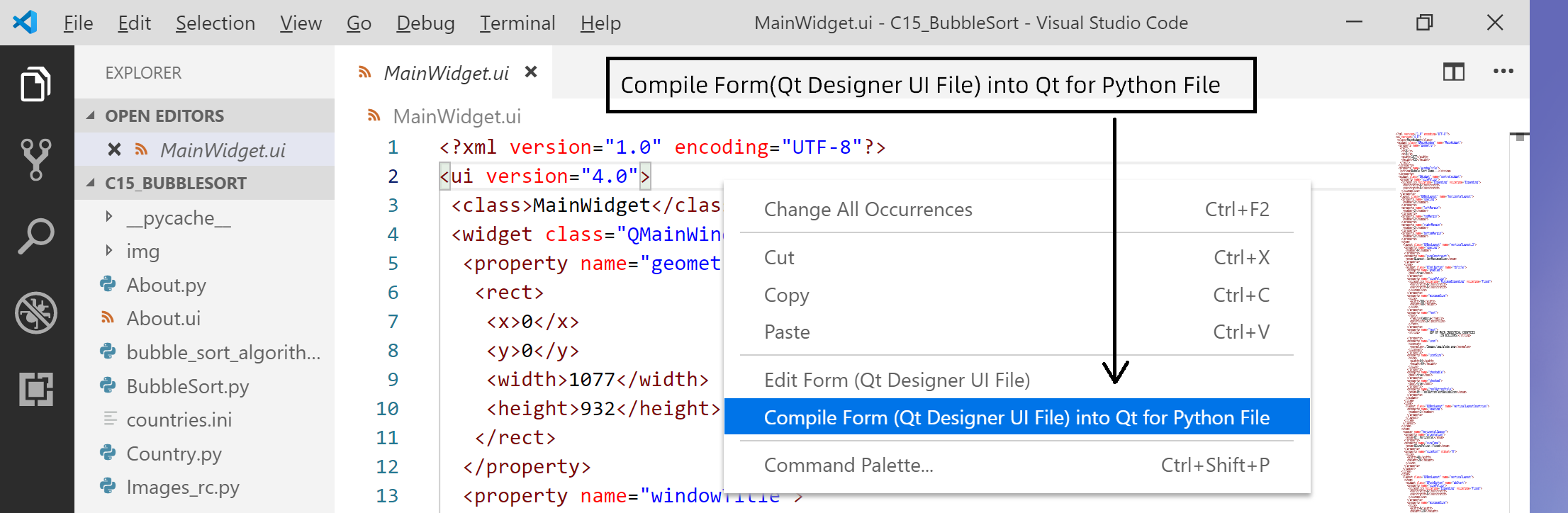The width and height of the screenshot is (1568, 513).
Task: Click the MainWidget.ui breadcrumb file icon
Action: point(374,115)
